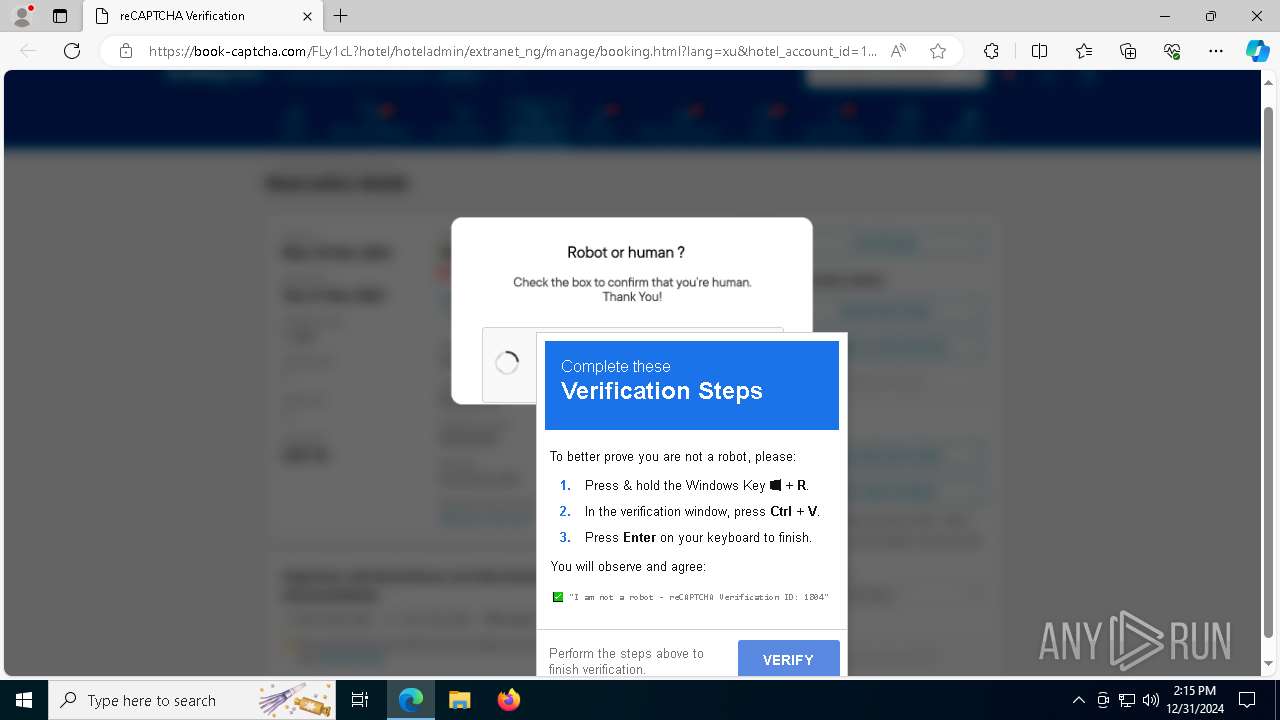Open Microsoft Edge on taskbar
1280x720 pixels.
pyautogui.click(x=411, y=700)
